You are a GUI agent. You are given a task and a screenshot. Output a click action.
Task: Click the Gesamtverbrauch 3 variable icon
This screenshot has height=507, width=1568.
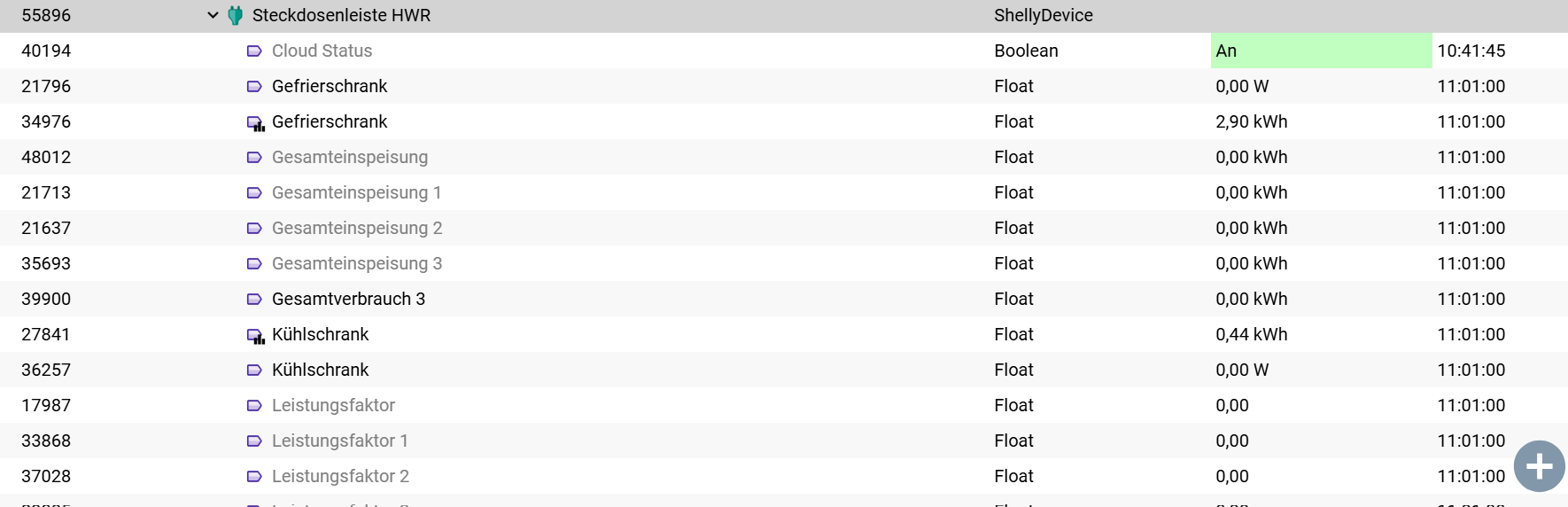pyautogui.click(x=254, y=299)
